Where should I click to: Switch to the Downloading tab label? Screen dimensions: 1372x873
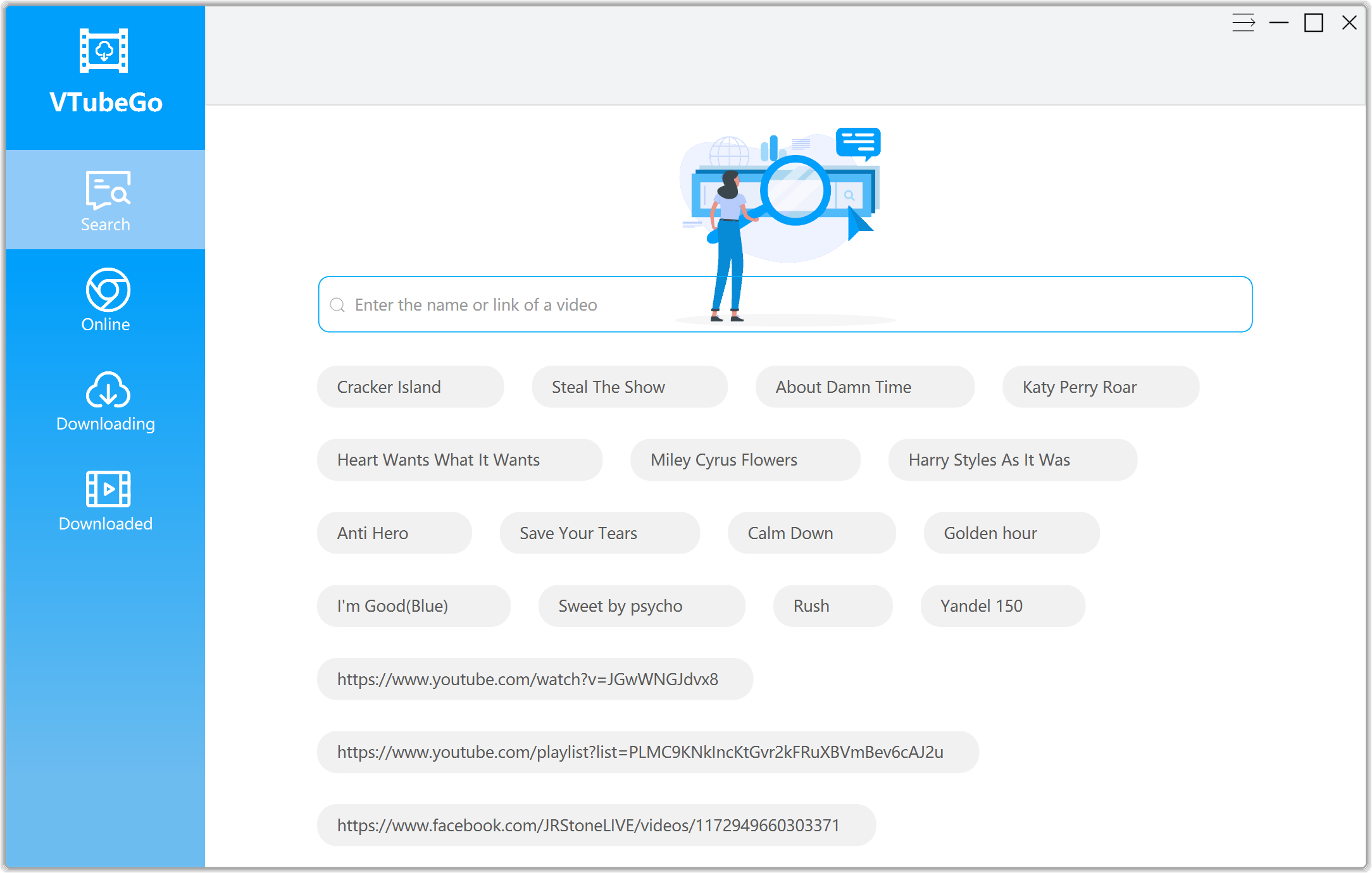(106, 424)
